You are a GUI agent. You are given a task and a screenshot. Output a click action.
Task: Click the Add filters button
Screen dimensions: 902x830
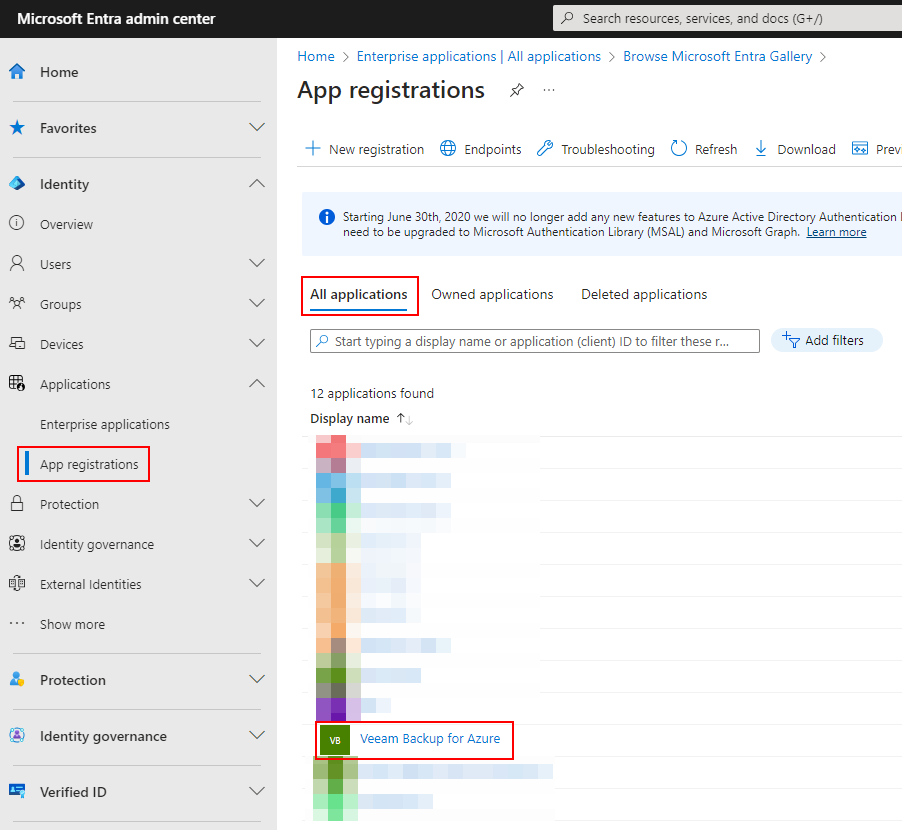tap(826, 341)
